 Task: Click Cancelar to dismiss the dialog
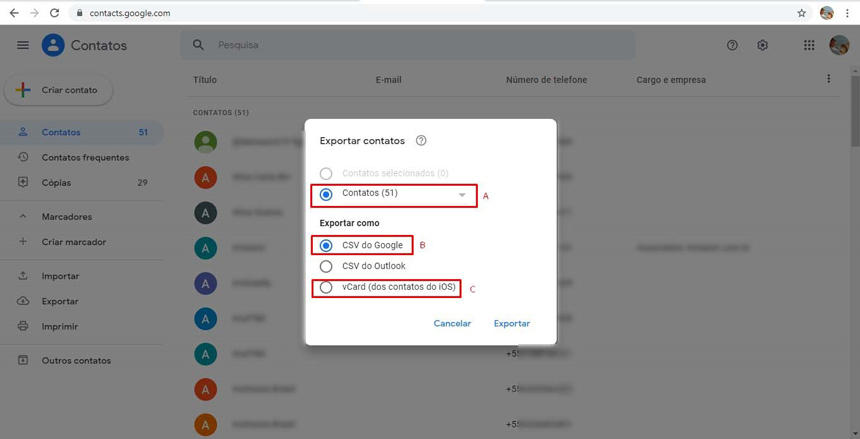pyautogui.click(x=452, y=324)
